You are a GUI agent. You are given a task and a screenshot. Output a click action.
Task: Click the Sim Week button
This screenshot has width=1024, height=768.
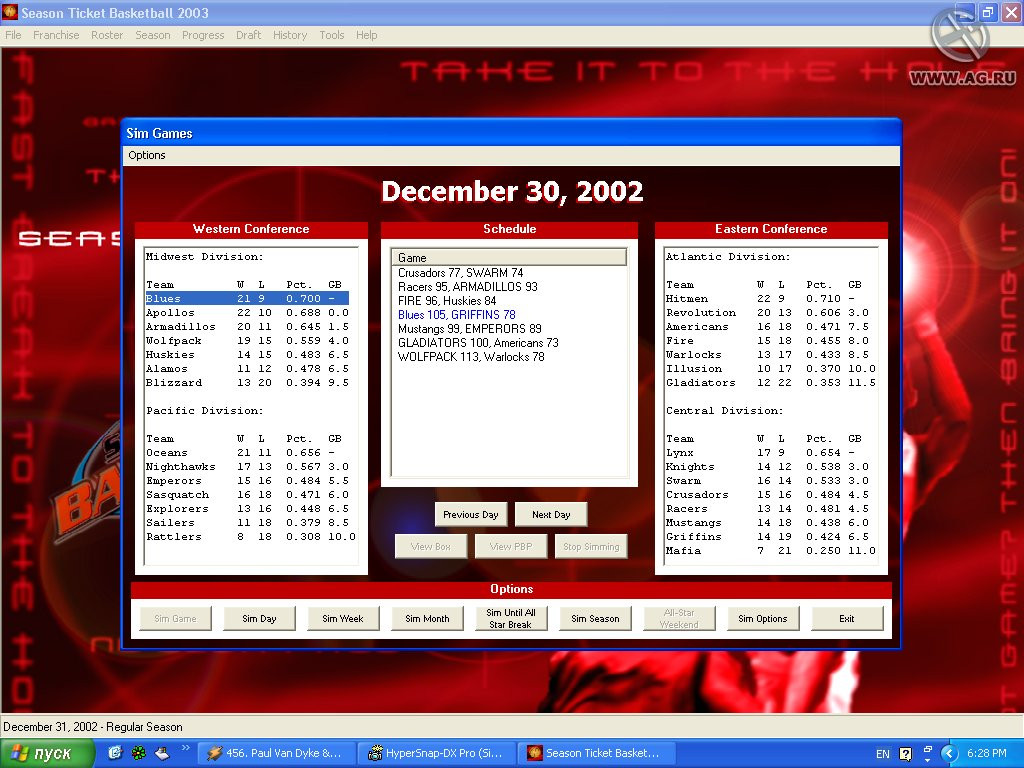coord(343,618)
